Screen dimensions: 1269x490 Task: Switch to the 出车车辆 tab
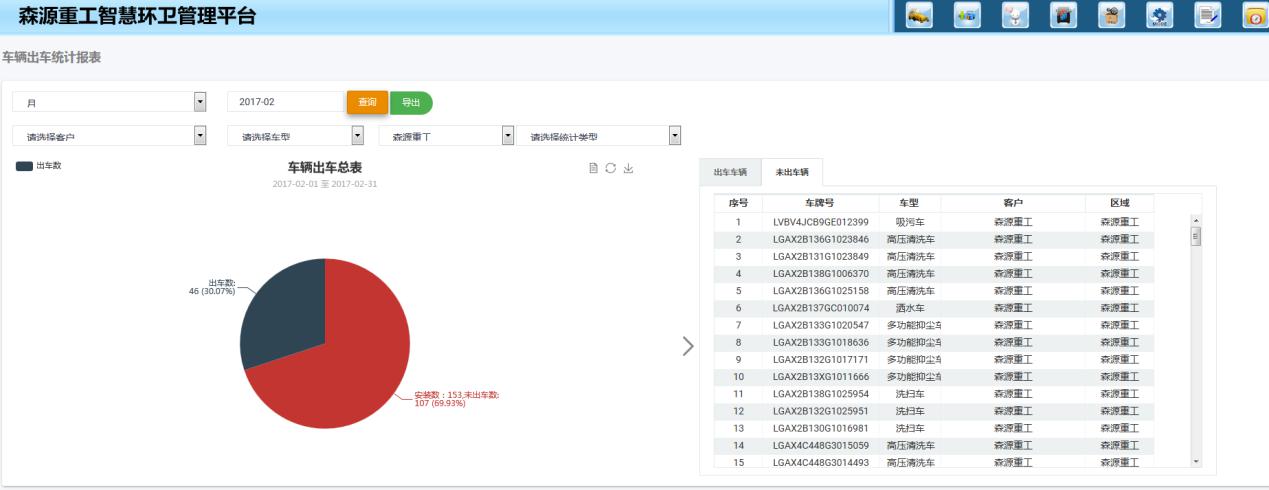coord(730,173)
